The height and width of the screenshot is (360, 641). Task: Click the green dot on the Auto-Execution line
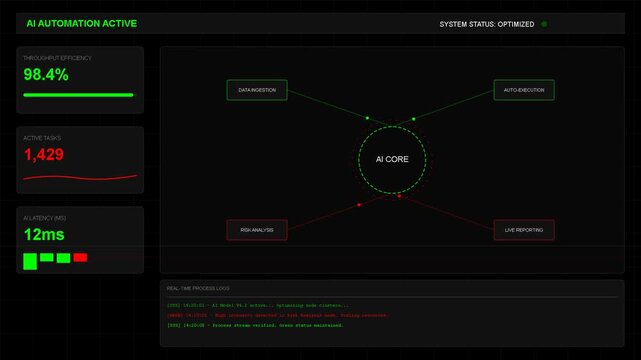[x=414, y=119]
